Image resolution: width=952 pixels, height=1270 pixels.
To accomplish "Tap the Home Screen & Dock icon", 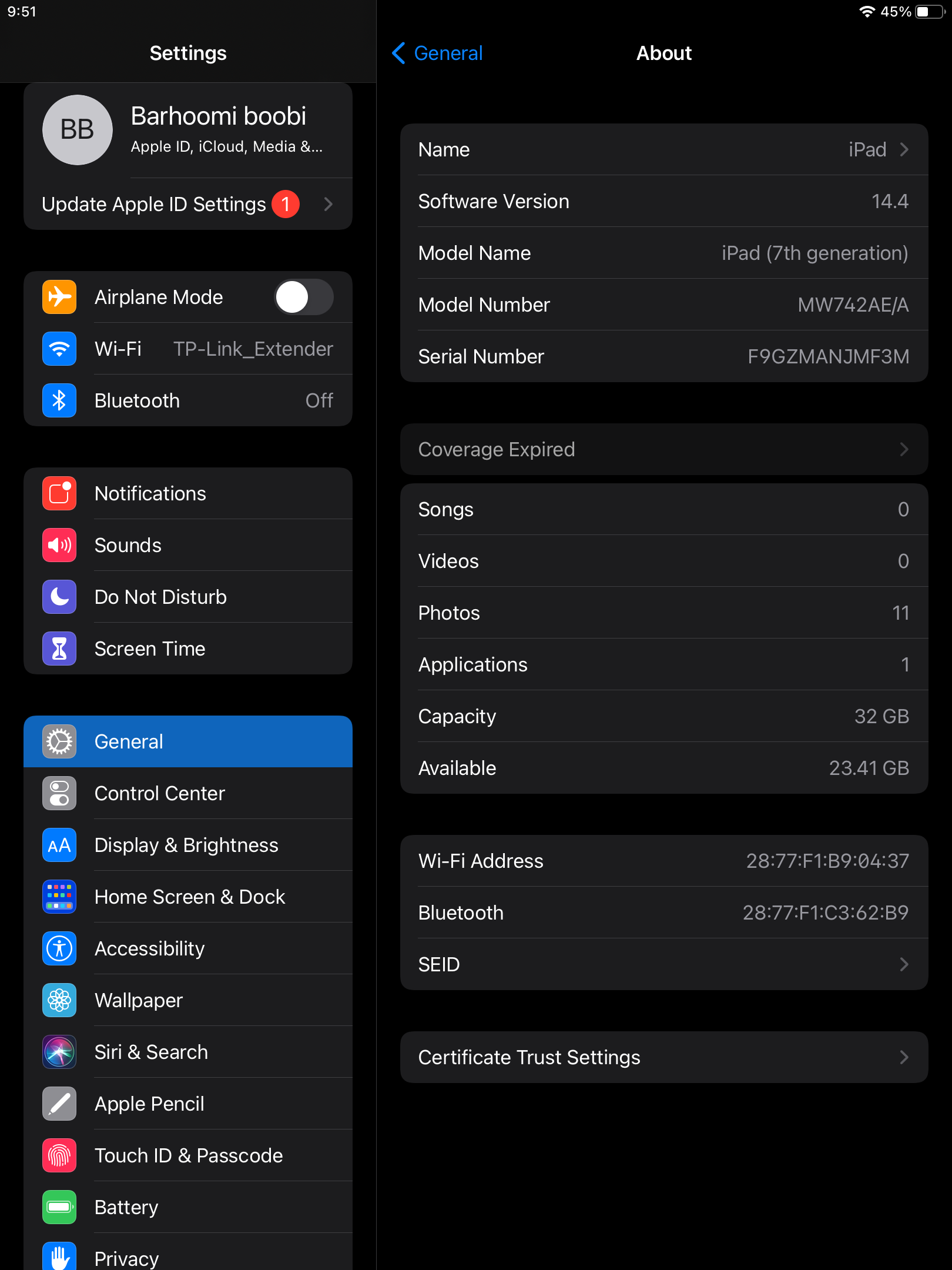I will [59, 897].
